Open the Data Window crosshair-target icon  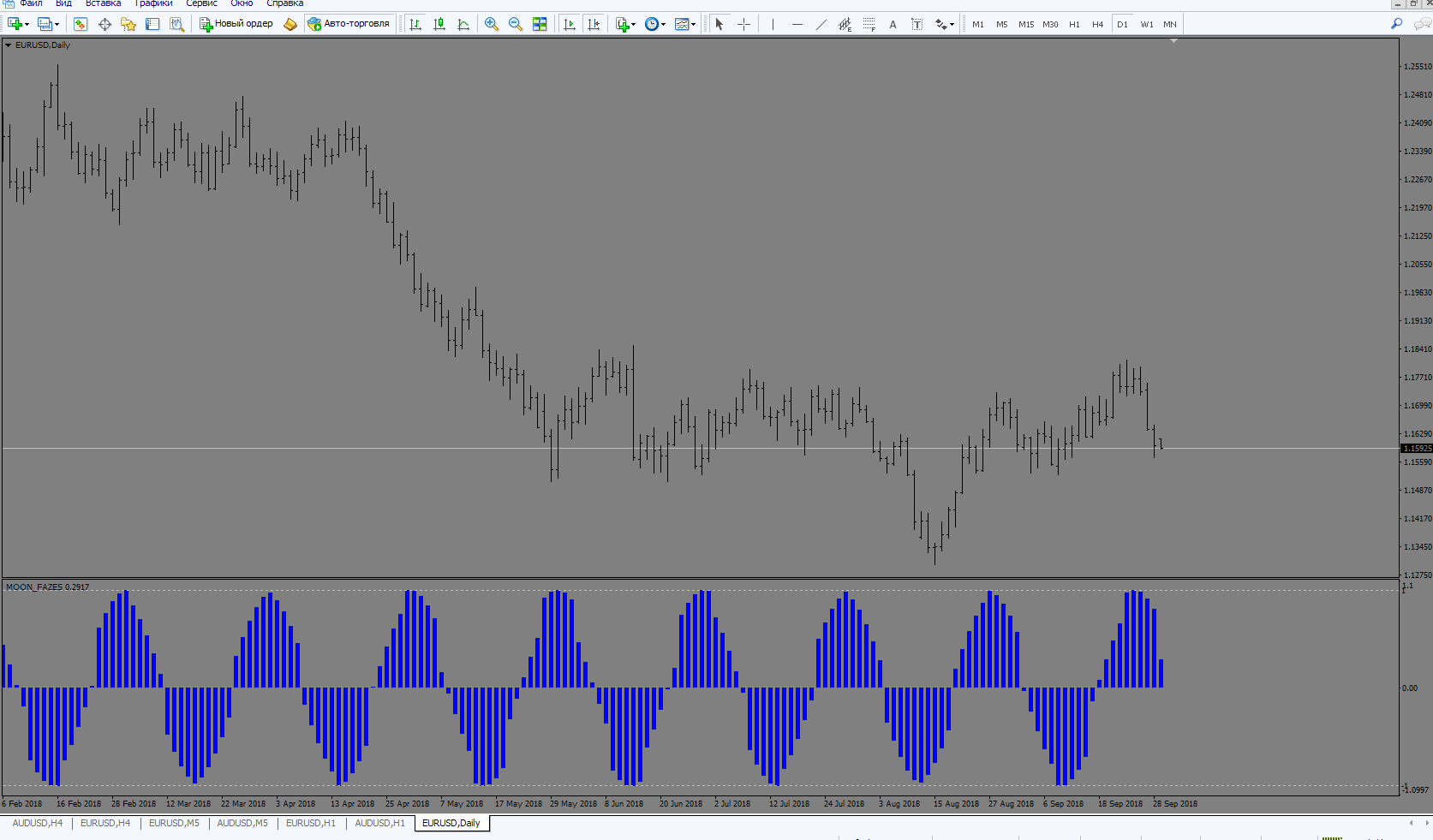tap(104, 24)
